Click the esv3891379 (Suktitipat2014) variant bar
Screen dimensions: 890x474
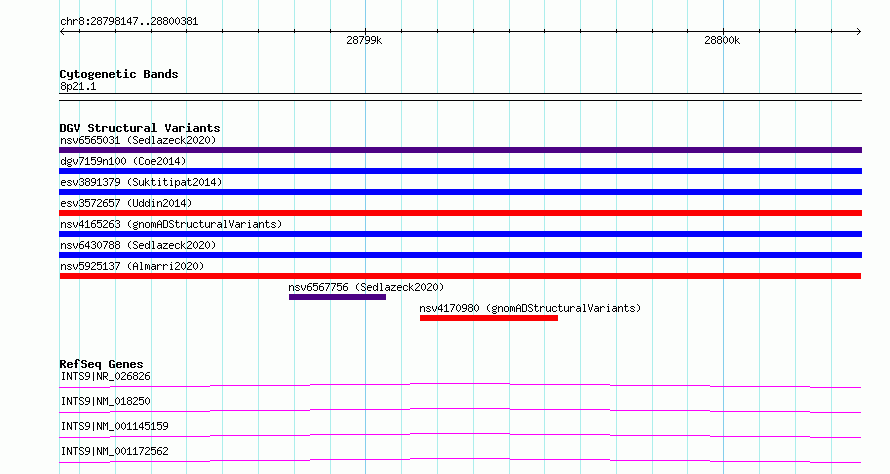460,192
